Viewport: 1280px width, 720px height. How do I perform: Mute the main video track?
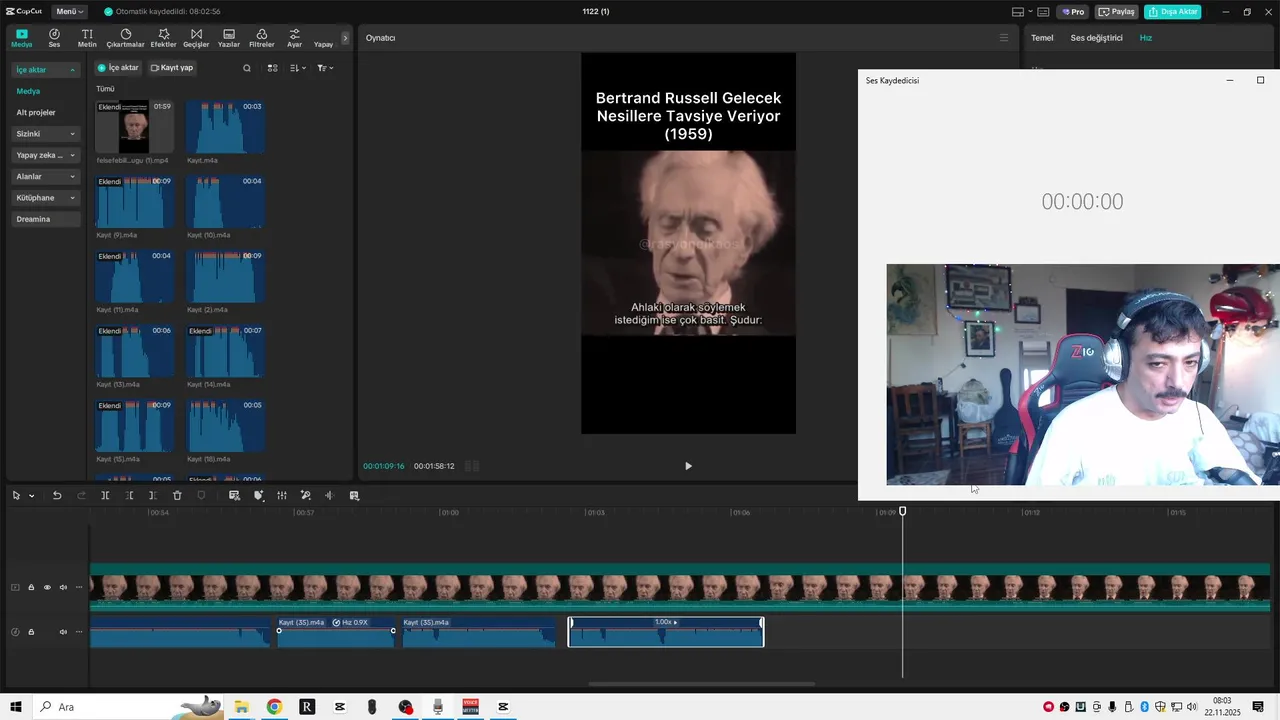point(63,587)
